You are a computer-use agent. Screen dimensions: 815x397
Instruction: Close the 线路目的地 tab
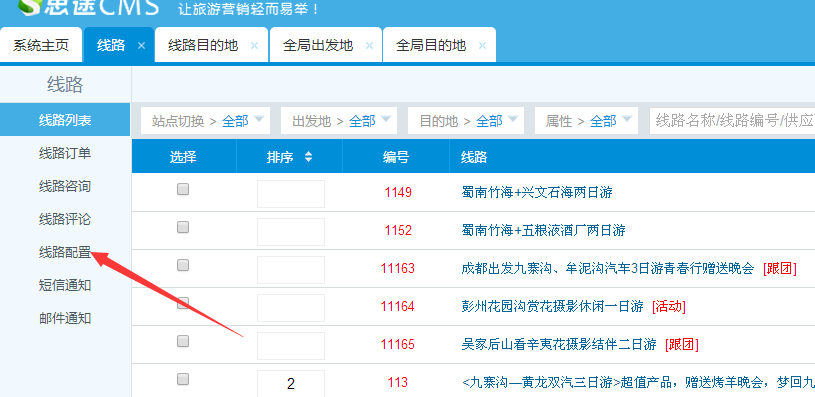click(254, 46)
